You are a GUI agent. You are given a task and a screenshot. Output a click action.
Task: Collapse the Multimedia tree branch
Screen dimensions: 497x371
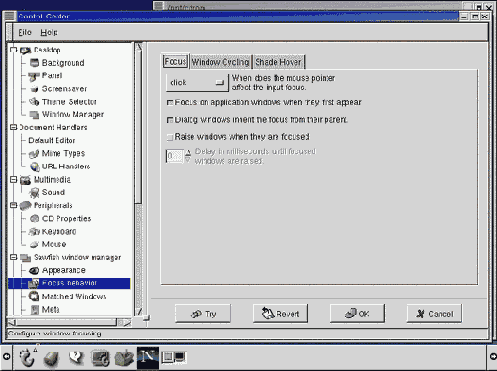coord(13,180)
